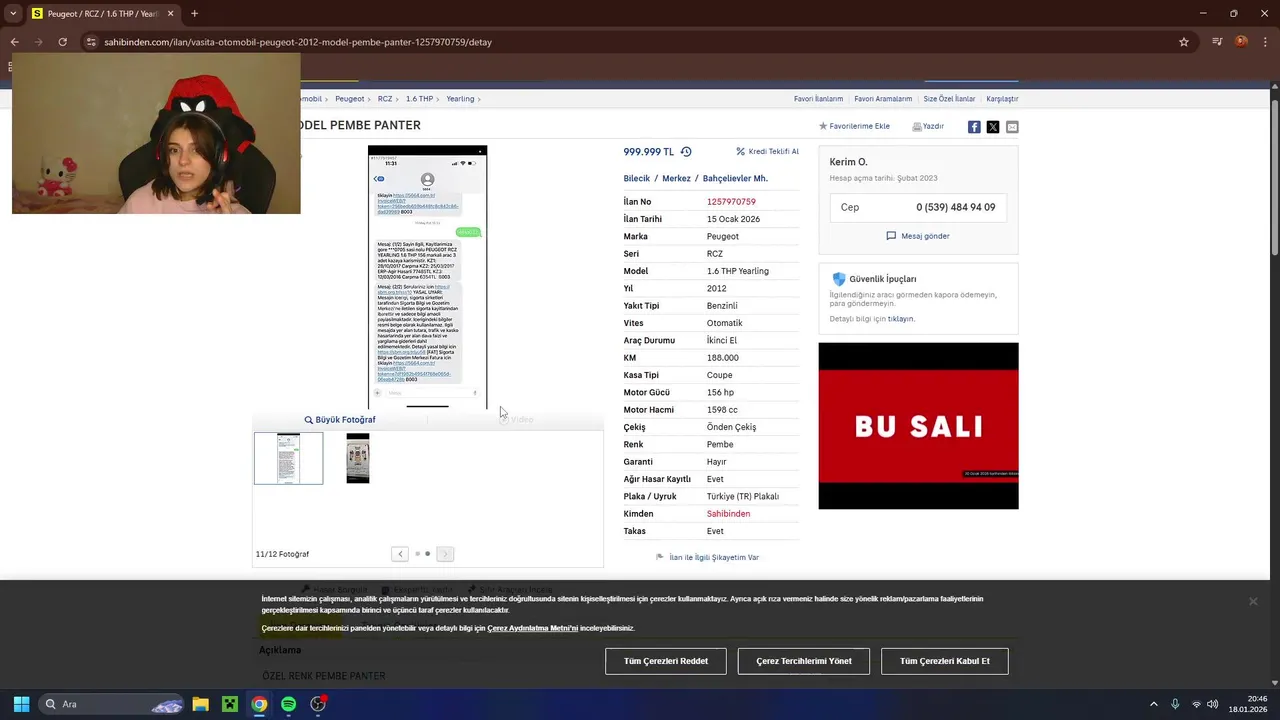Select second dark photo thumbnail
The image size is (1280, 720).
(358, 458)
